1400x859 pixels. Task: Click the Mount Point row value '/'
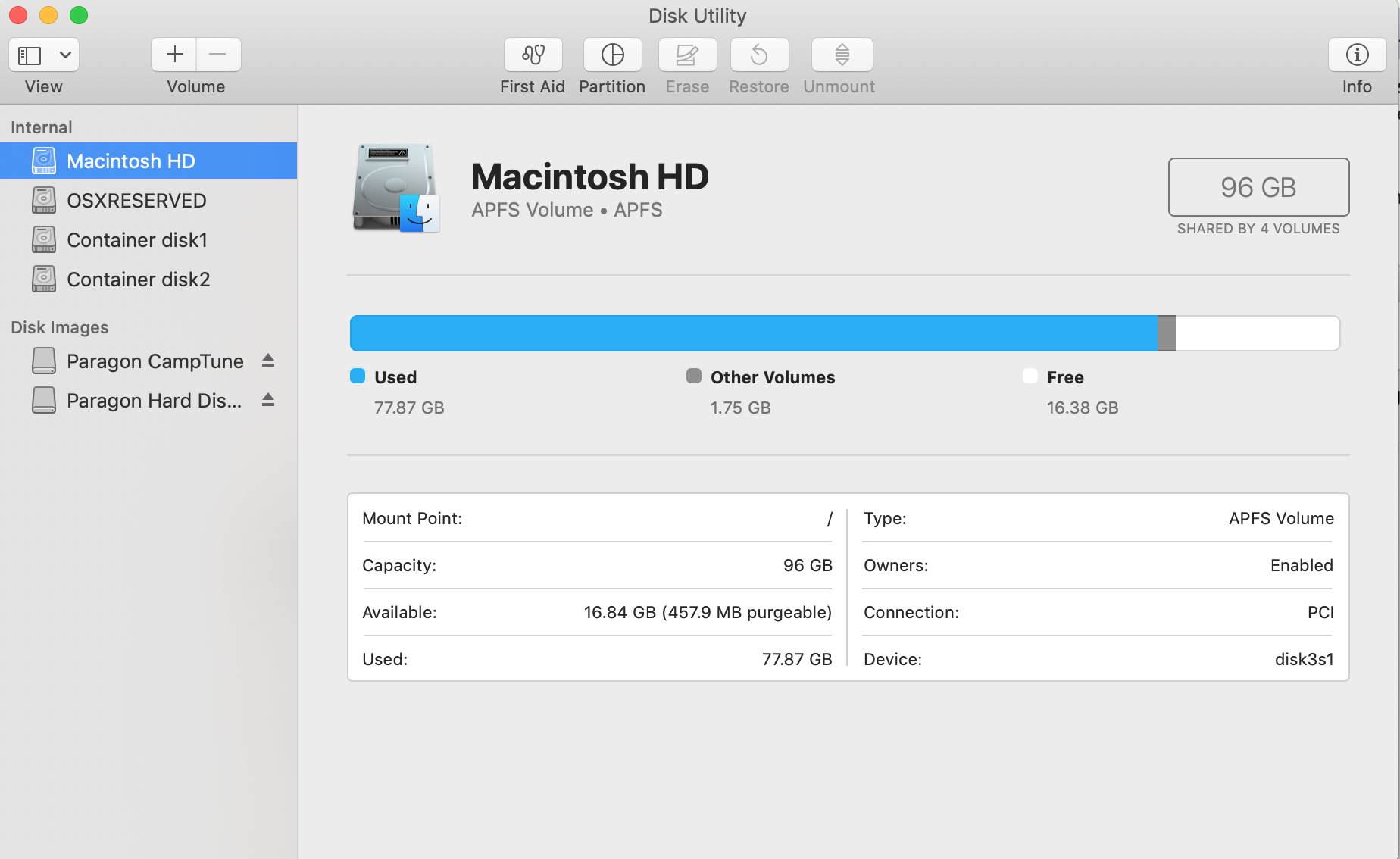pos(830,519)
